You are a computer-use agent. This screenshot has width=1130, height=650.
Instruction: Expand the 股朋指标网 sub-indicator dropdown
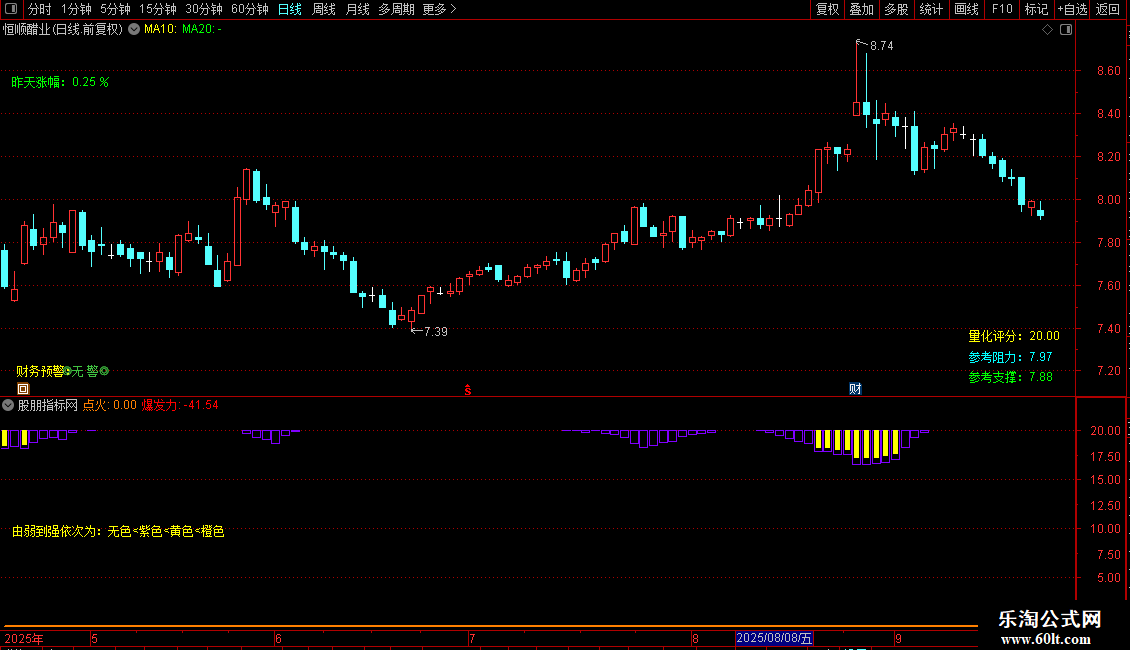(x=8, y=406)
